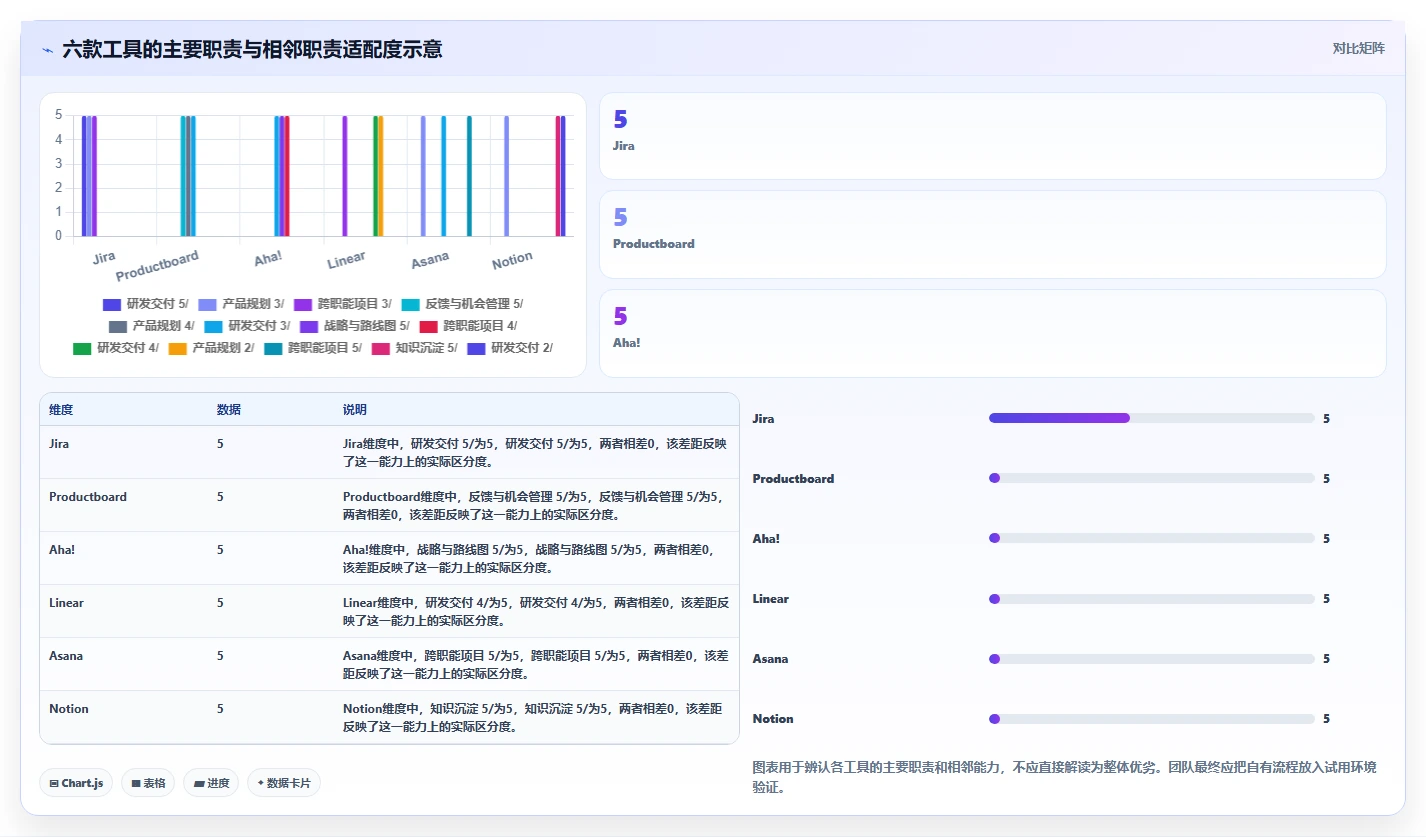Screen dimensions: 1426x837
Task: Hide the 跨职能项目 4/ legend series
Action: click(x=468, y=326)
